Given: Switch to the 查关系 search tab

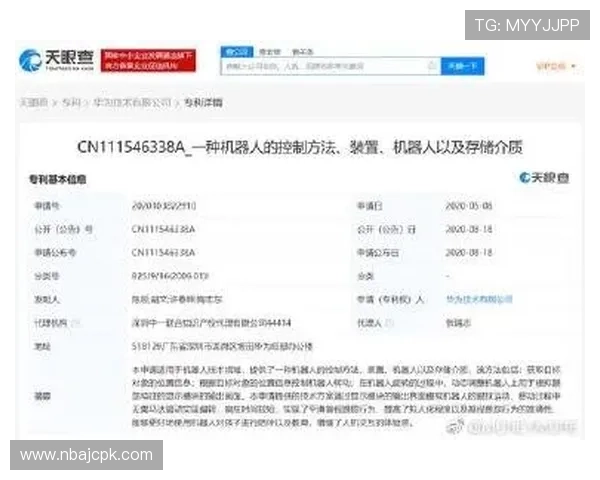Looking at the screenshot, I should pos(302,52).
